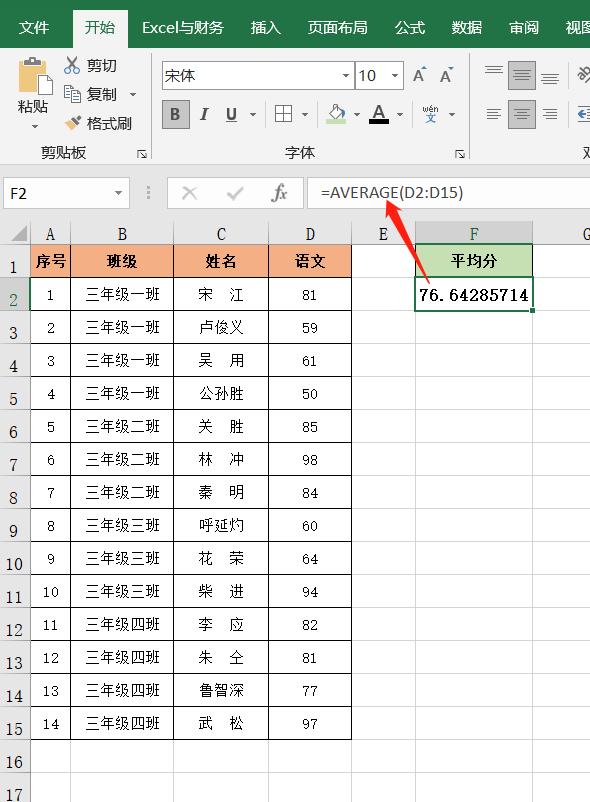
Task: Switch to 页面布局 tab
Action: (x=337, y=27)
